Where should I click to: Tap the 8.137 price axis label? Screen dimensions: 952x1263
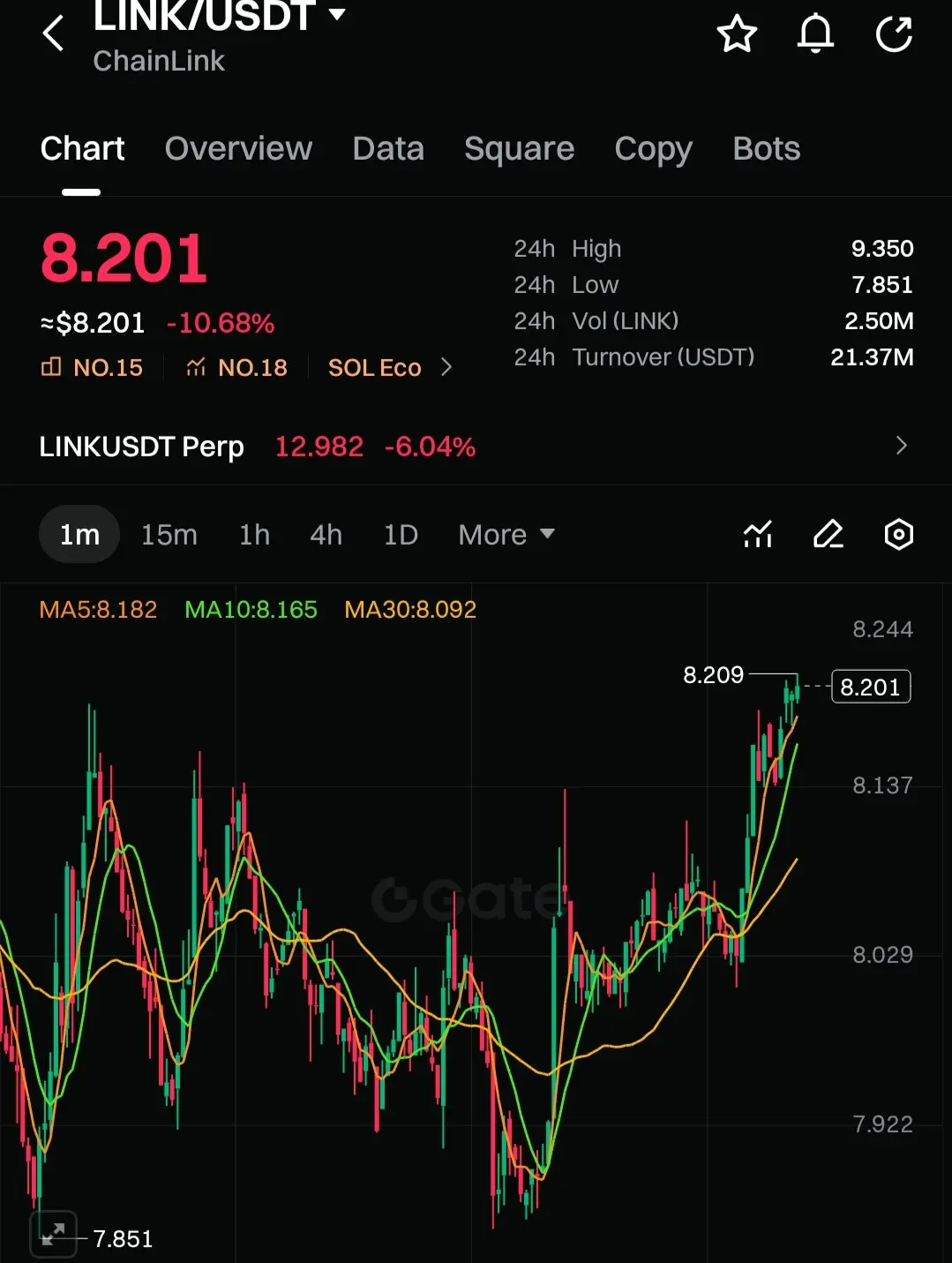tap(882, 786)
